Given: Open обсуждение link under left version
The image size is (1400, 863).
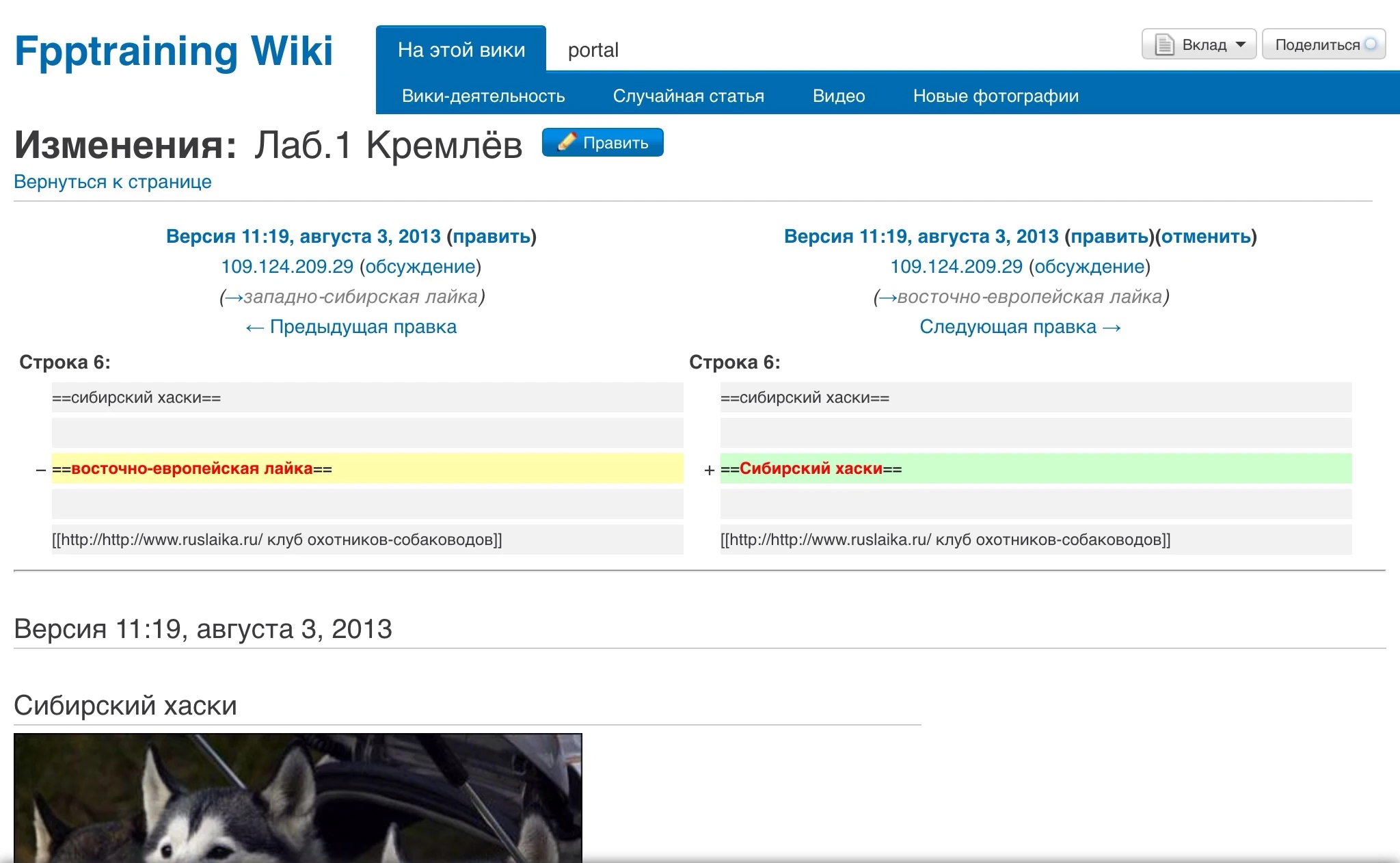Looking at the screenshot, I should point(420,267).
